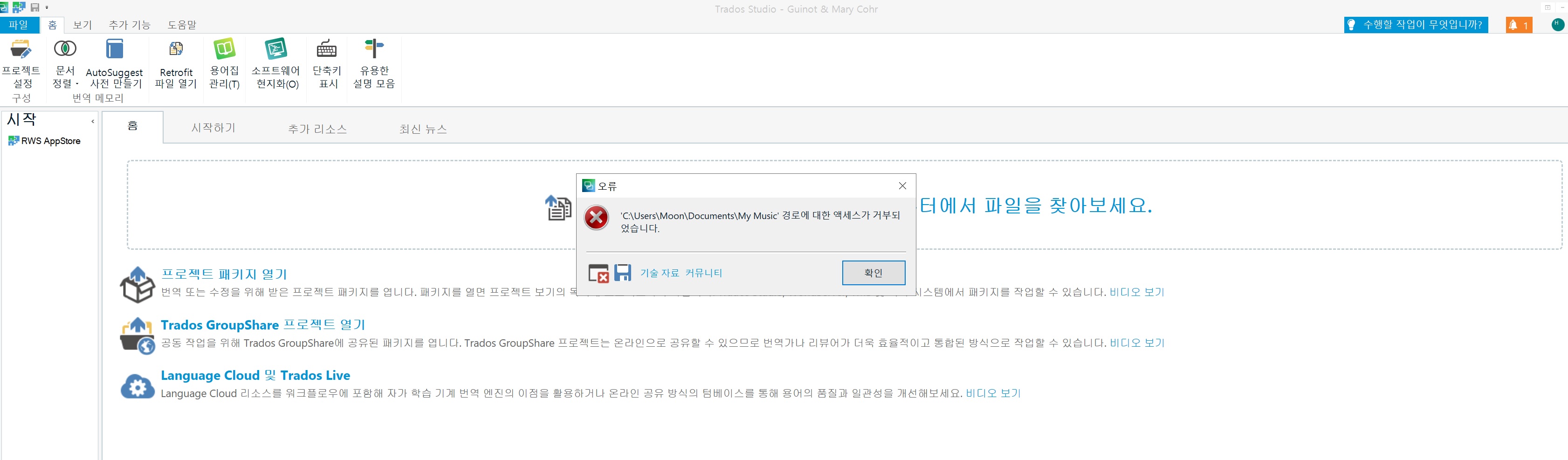The image size is (1568, 460).
Task: Switch to the 시작하기 tab
Action: click(x=213, y=128)
